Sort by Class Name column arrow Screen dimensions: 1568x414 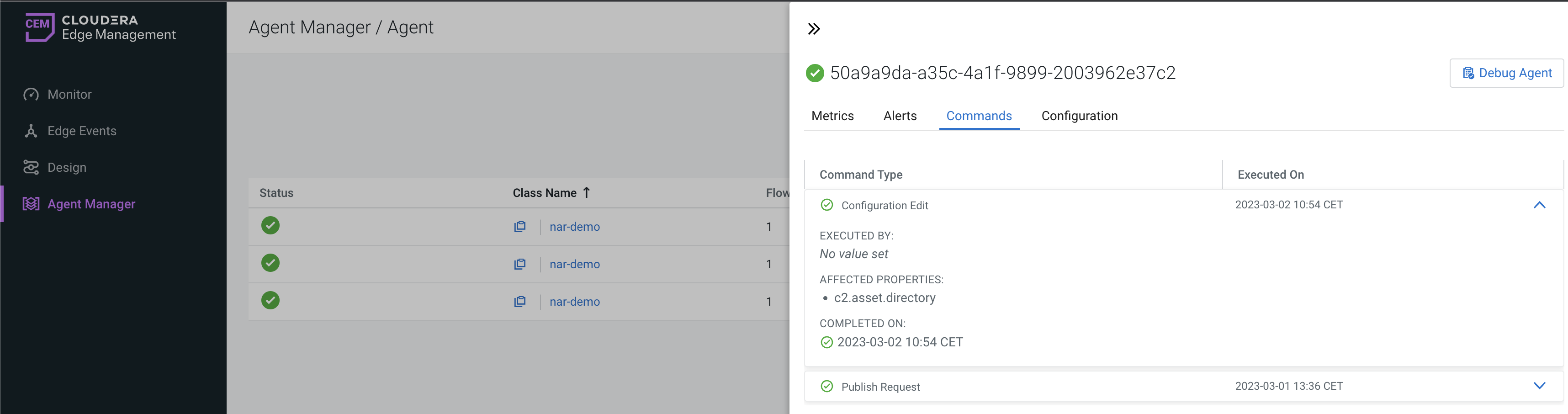[586, 192]
